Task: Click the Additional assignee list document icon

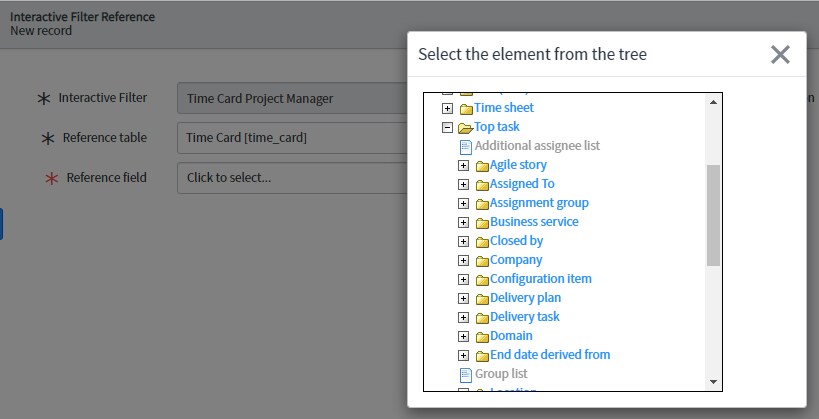Action: coord(465,147)
